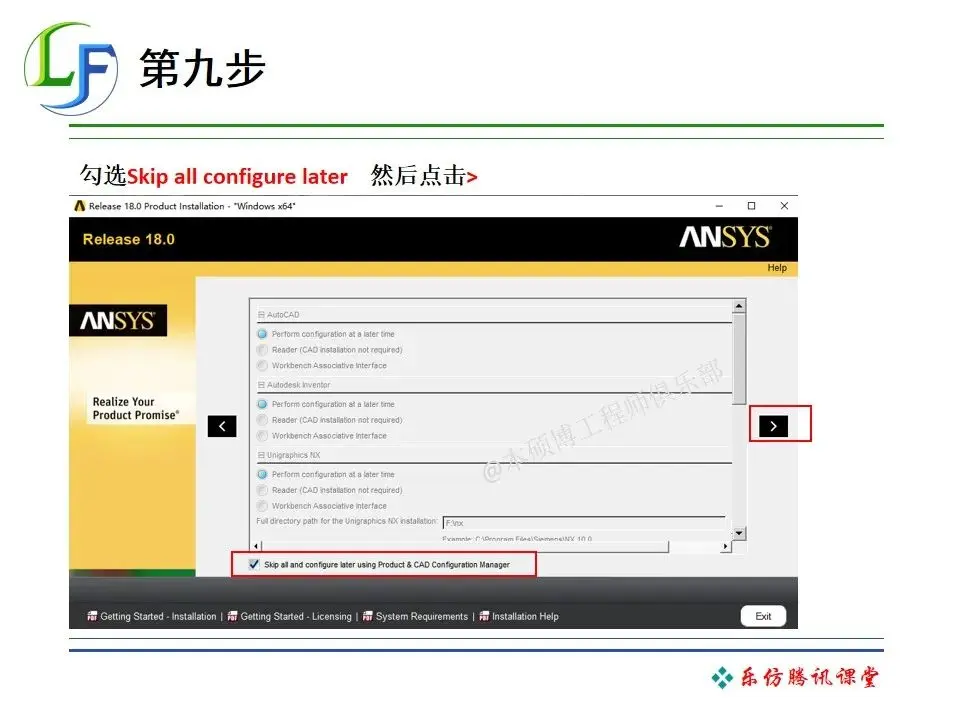This screenshot has width=960, height=720.
Task: Click the next arrow button
Action: tap(773, 426)
